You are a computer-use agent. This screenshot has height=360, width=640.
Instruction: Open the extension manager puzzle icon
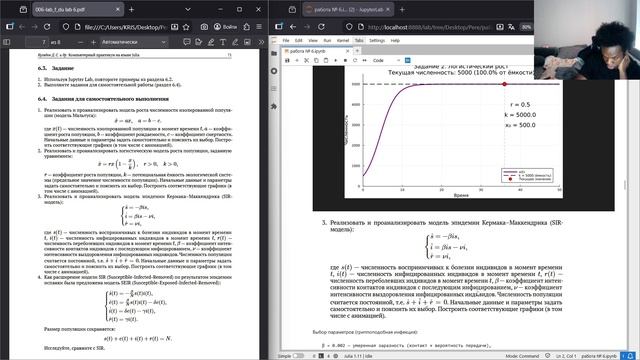[274, 106]
